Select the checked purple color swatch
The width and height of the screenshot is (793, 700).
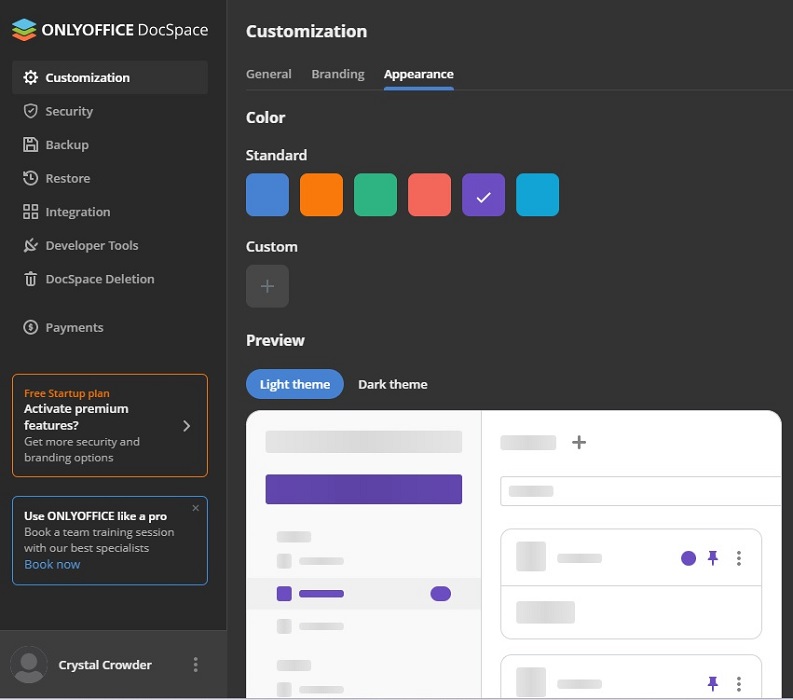pos(483,195)
